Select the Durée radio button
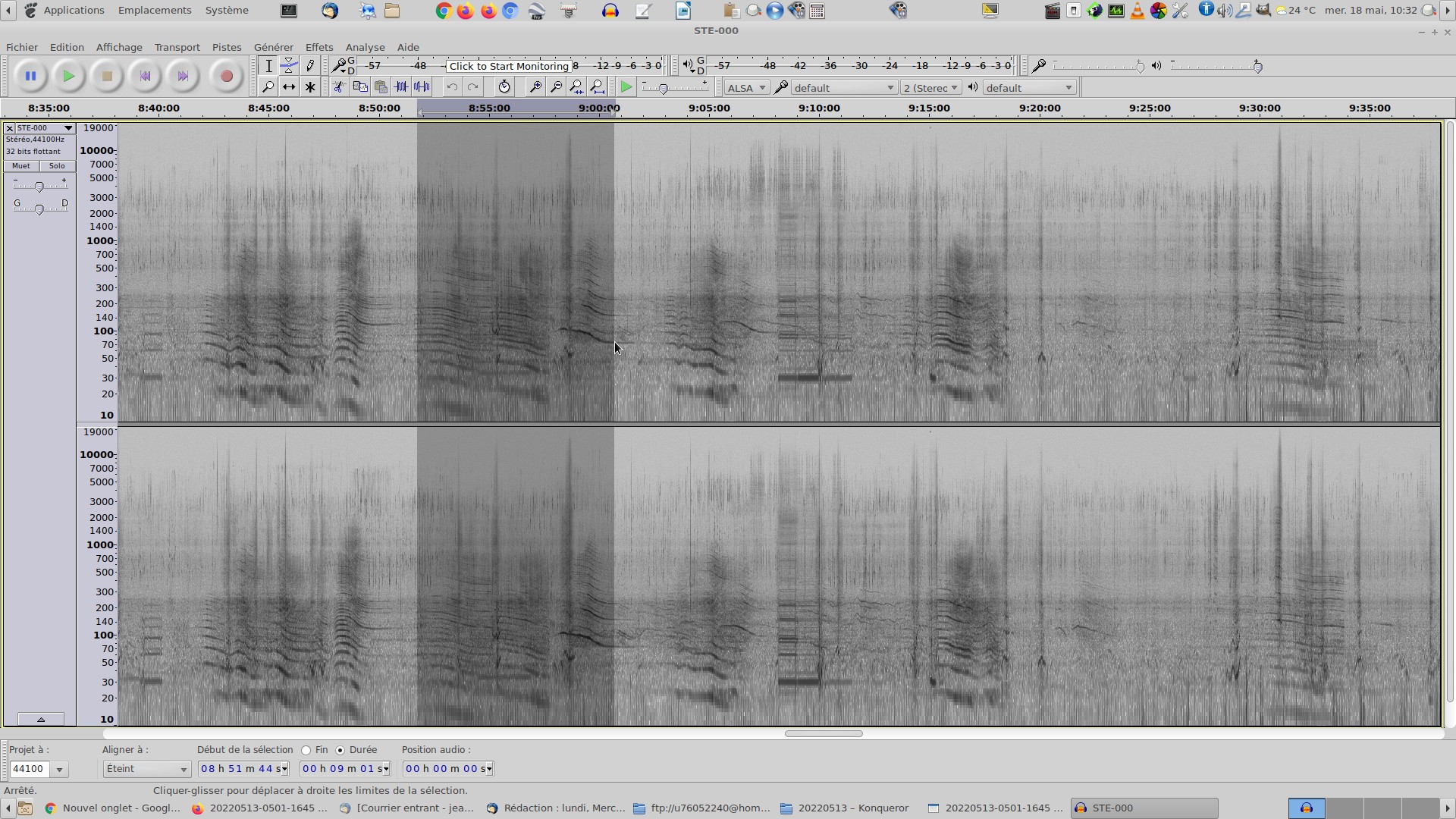This screenshot has height=819, width=1456. point(340,750)
